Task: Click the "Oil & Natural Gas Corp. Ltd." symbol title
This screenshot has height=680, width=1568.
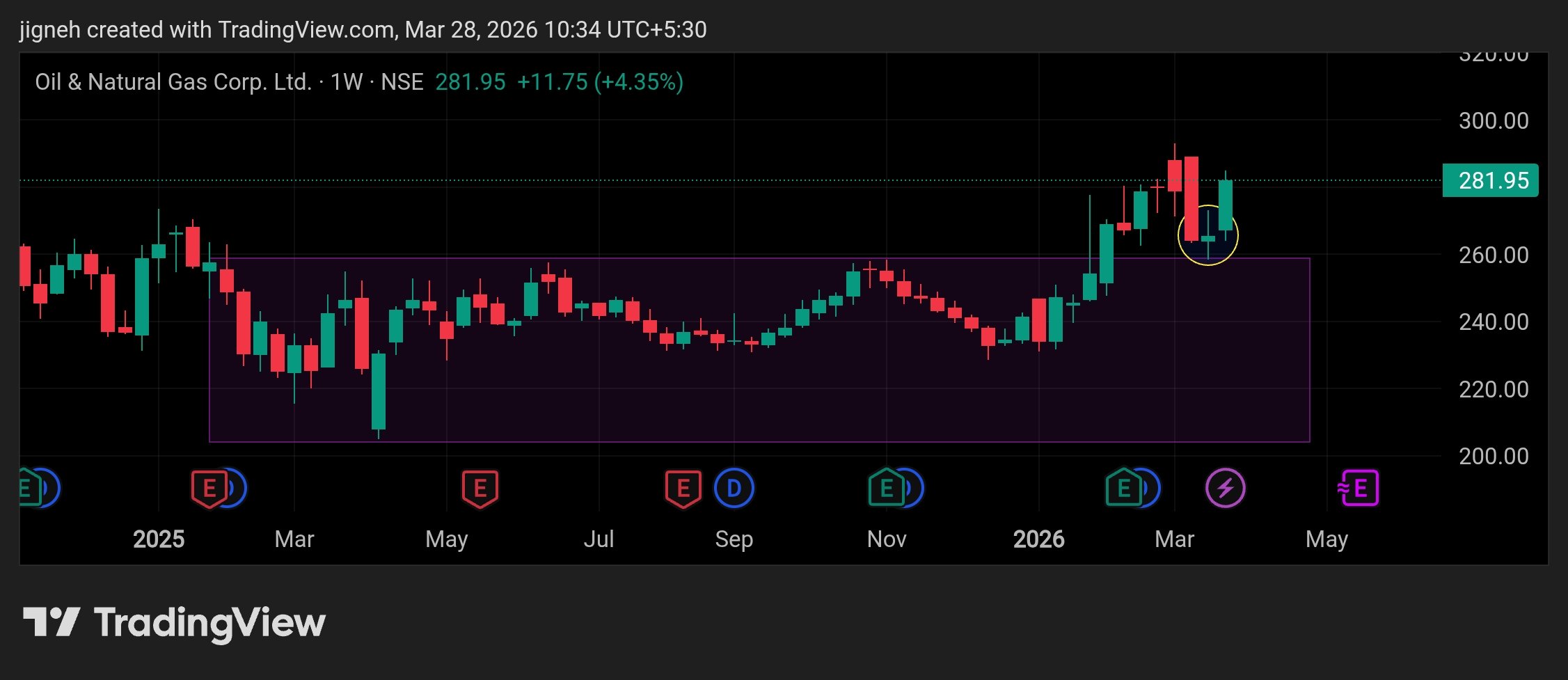Action: tap(173, 82)
